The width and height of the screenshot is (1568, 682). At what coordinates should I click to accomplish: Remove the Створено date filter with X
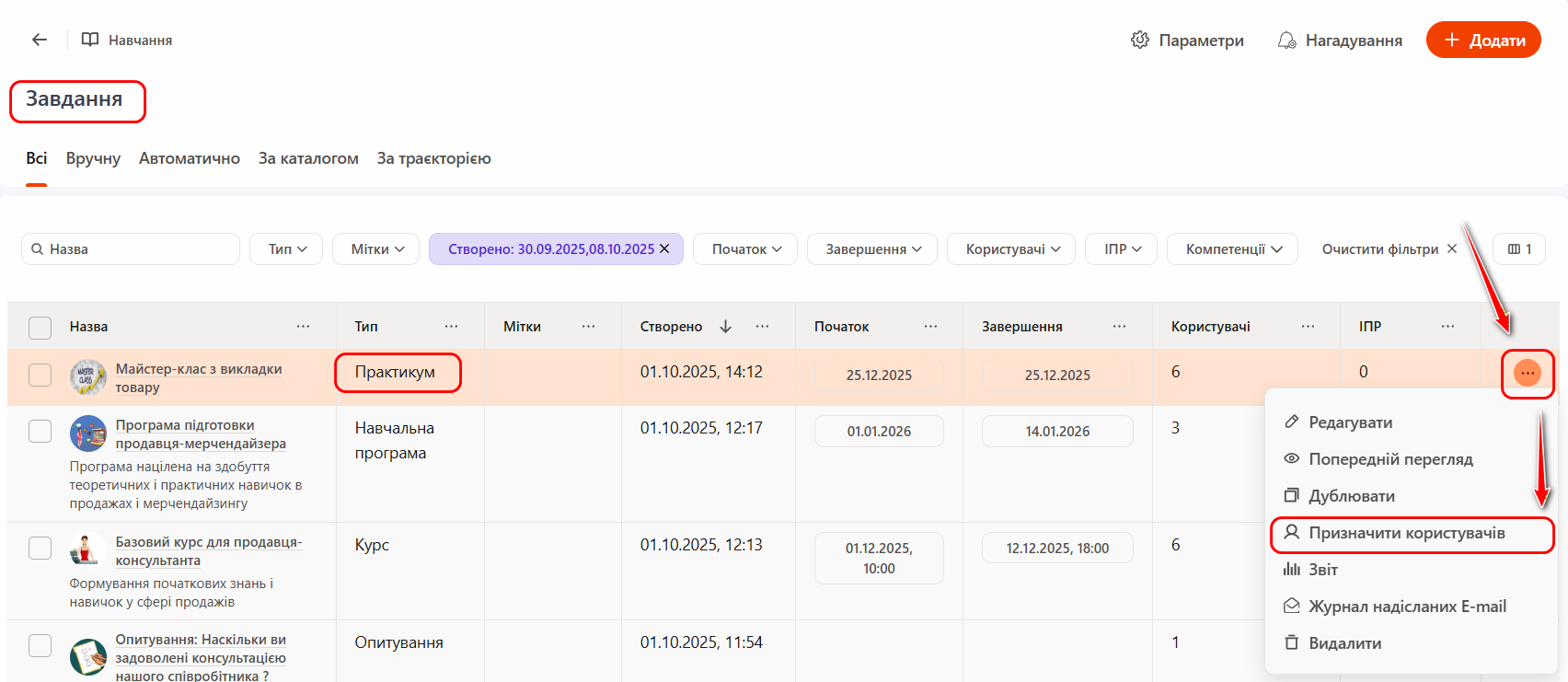tap(664, 249)
